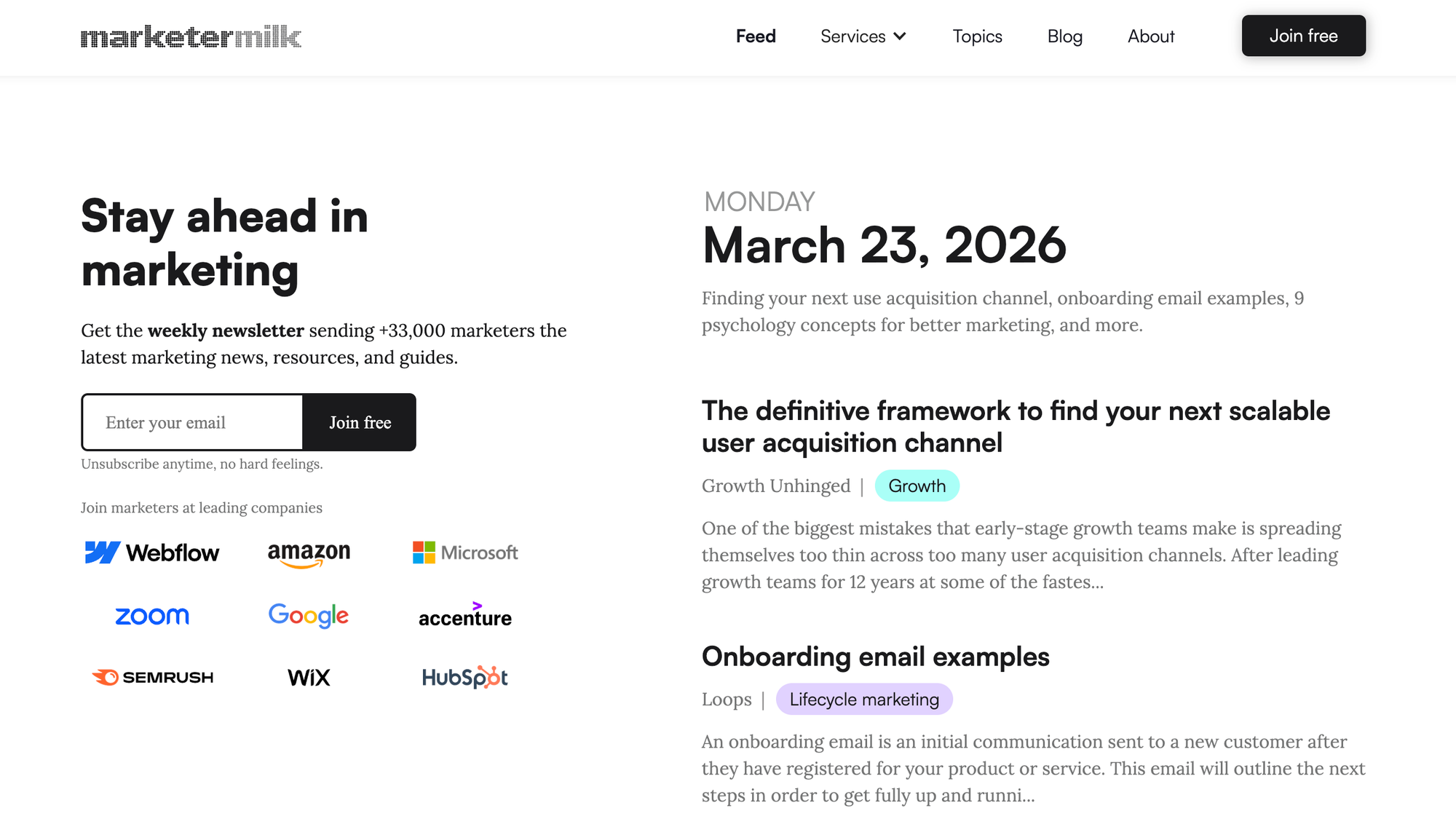This screenshot has width=1456, height=840.
Task: Click the Amazon logo
Action: [309, 553]
